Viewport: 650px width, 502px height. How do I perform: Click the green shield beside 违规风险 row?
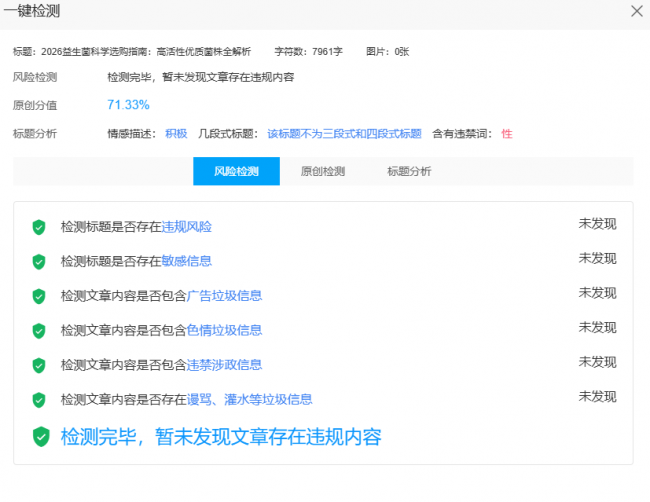pos(39,227)
